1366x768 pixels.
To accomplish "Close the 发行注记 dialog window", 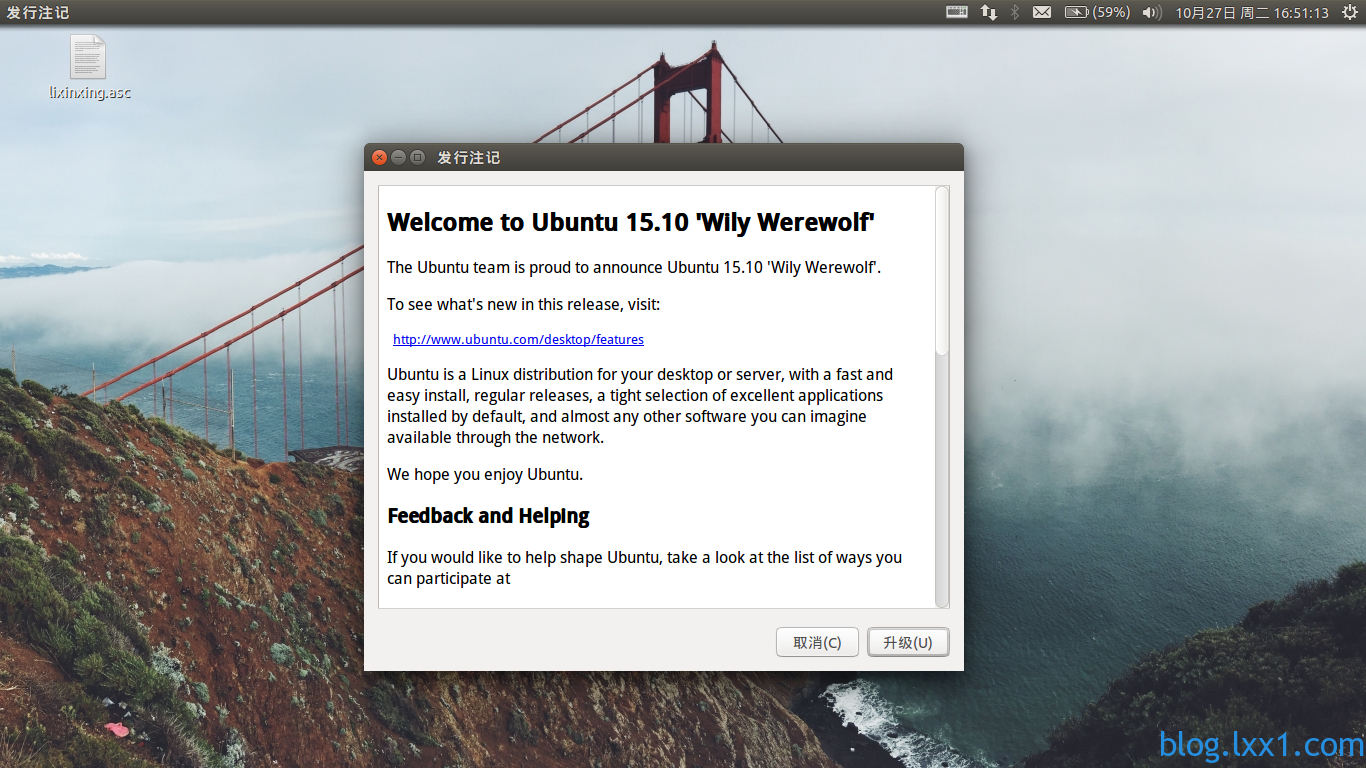I will point(380,157).
